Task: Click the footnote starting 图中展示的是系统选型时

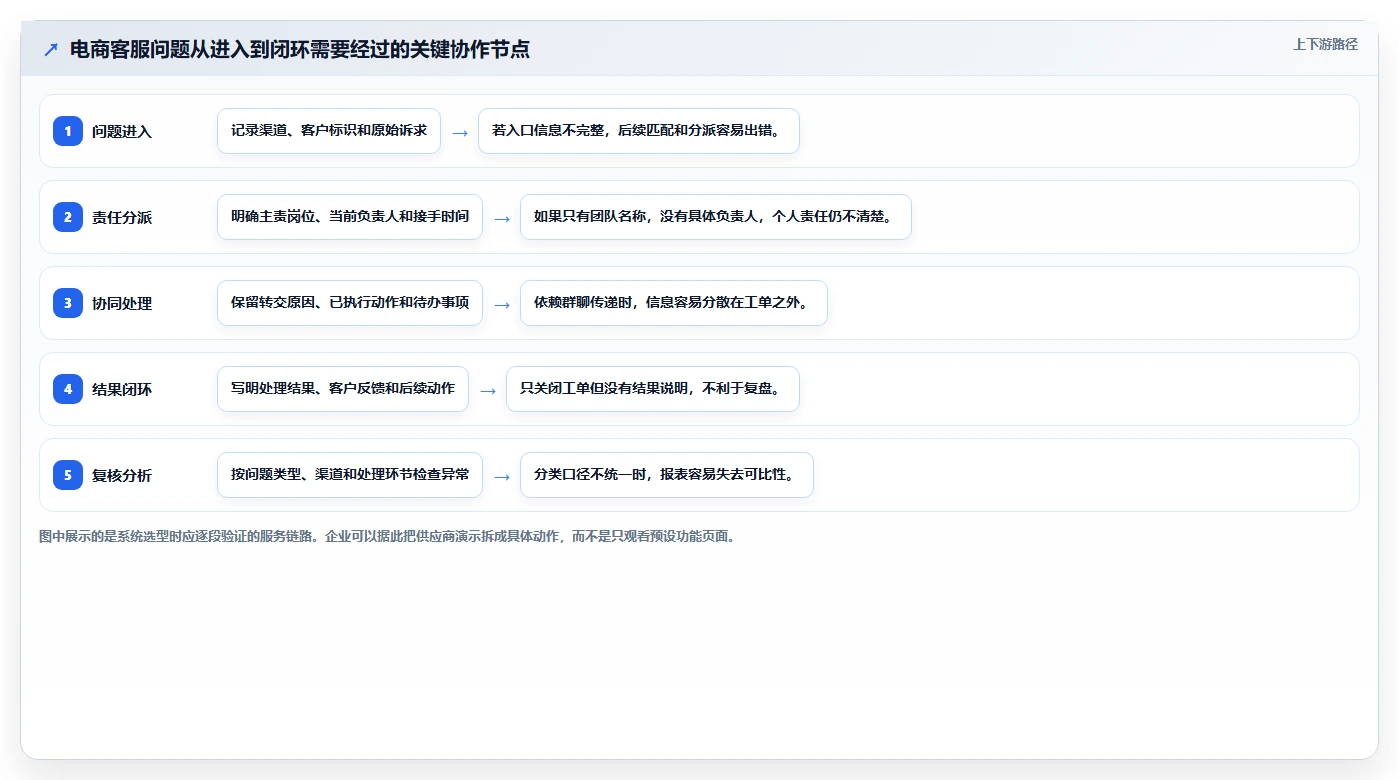Action: [x=388, y=536]
